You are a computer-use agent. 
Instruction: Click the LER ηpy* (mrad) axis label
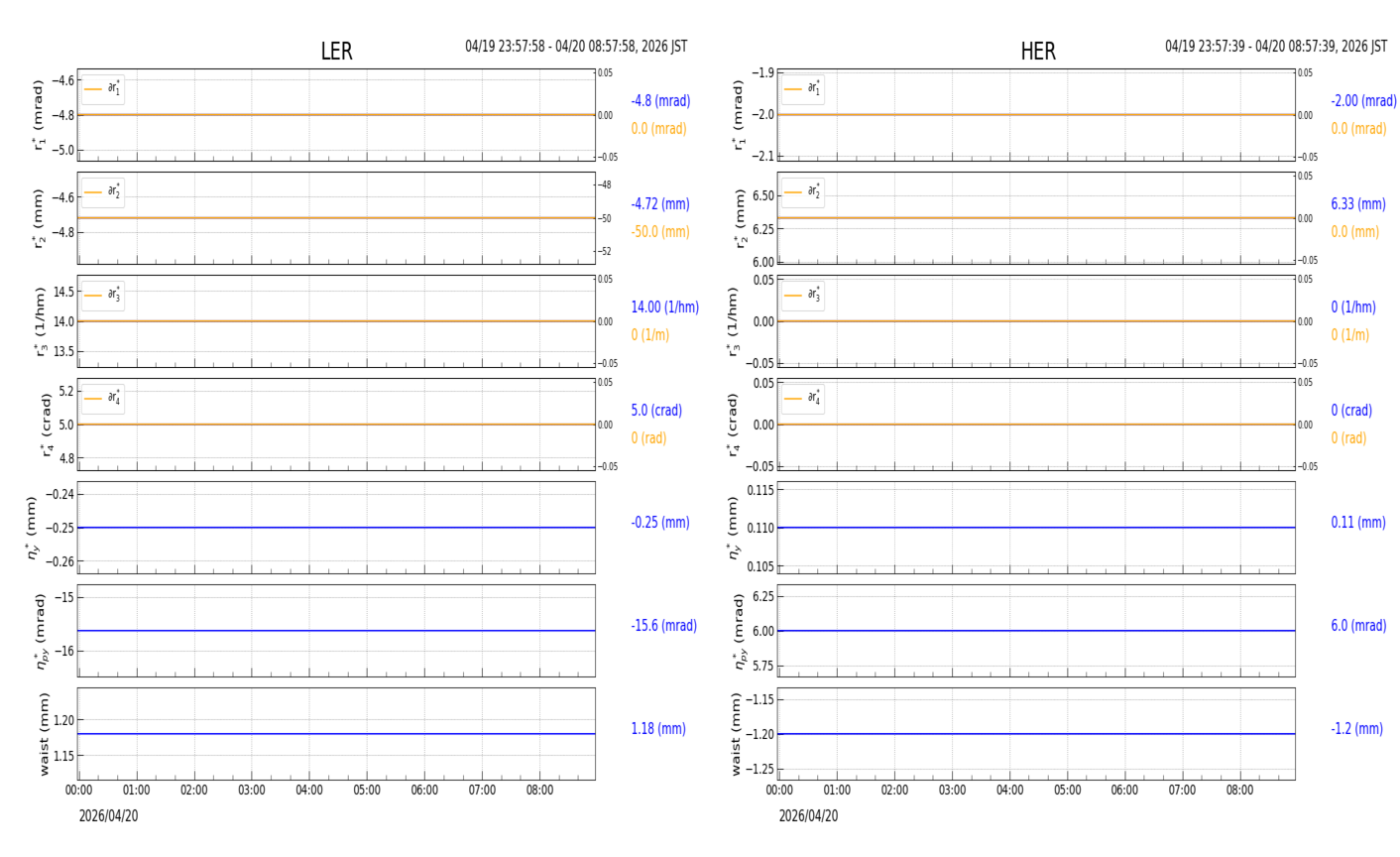40,631
